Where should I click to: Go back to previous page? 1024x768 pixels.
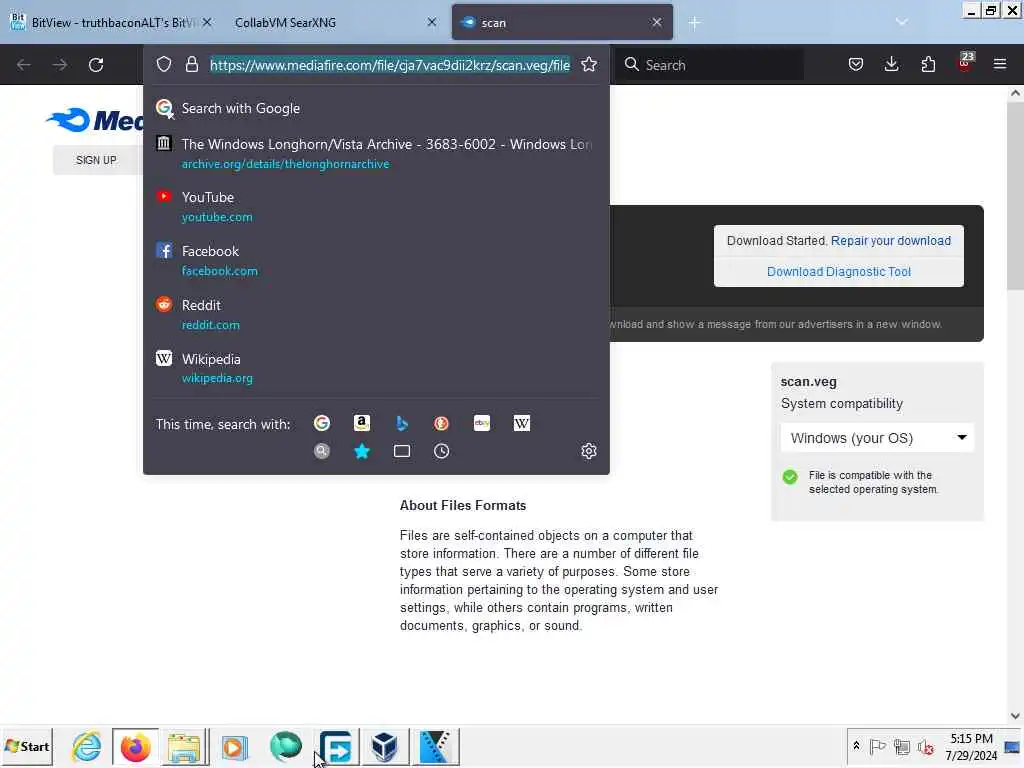24,65
